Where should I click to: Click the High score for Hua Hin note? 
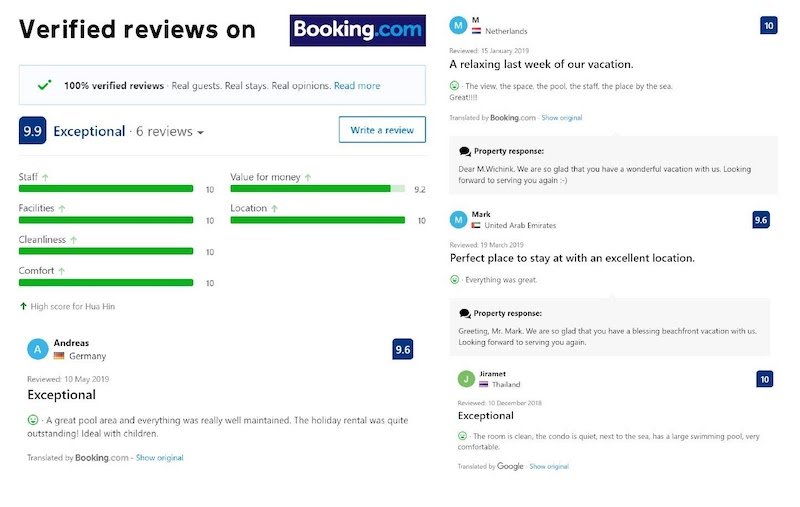pos(67,306)
